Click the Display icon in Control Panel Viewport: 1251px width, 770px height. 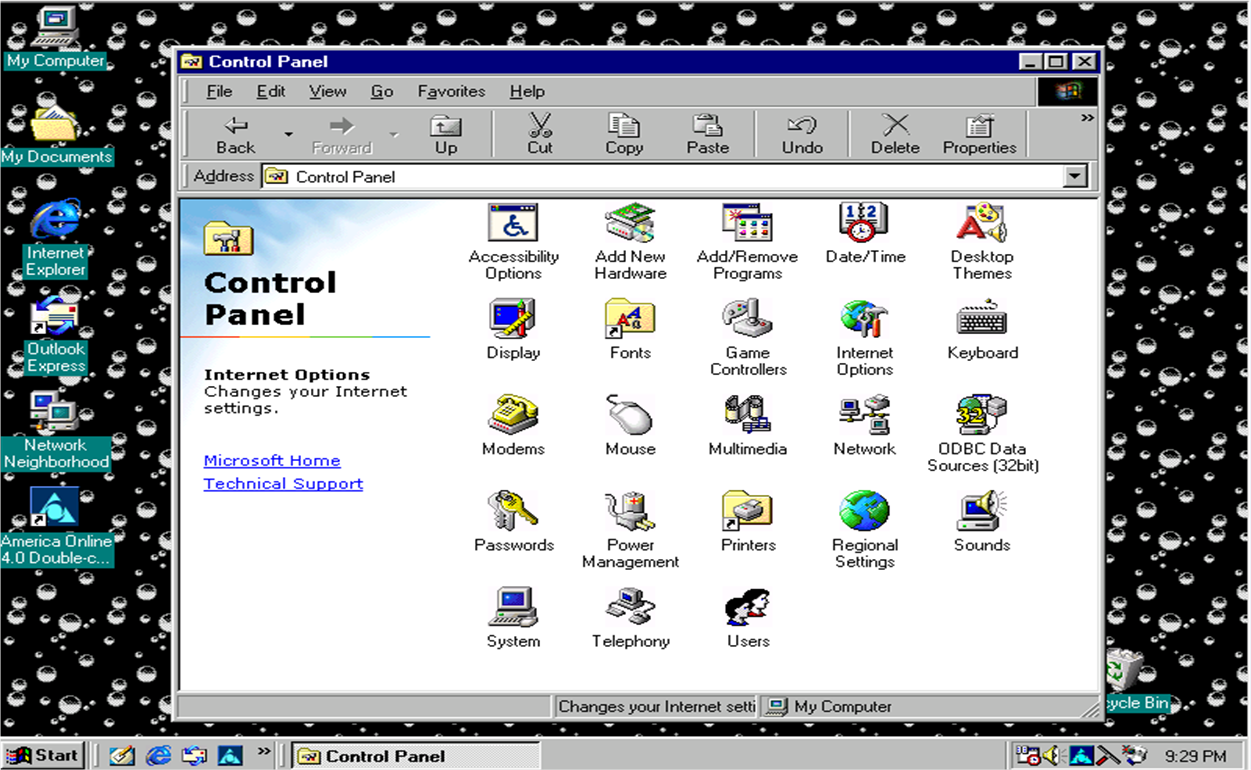(513, 319)
